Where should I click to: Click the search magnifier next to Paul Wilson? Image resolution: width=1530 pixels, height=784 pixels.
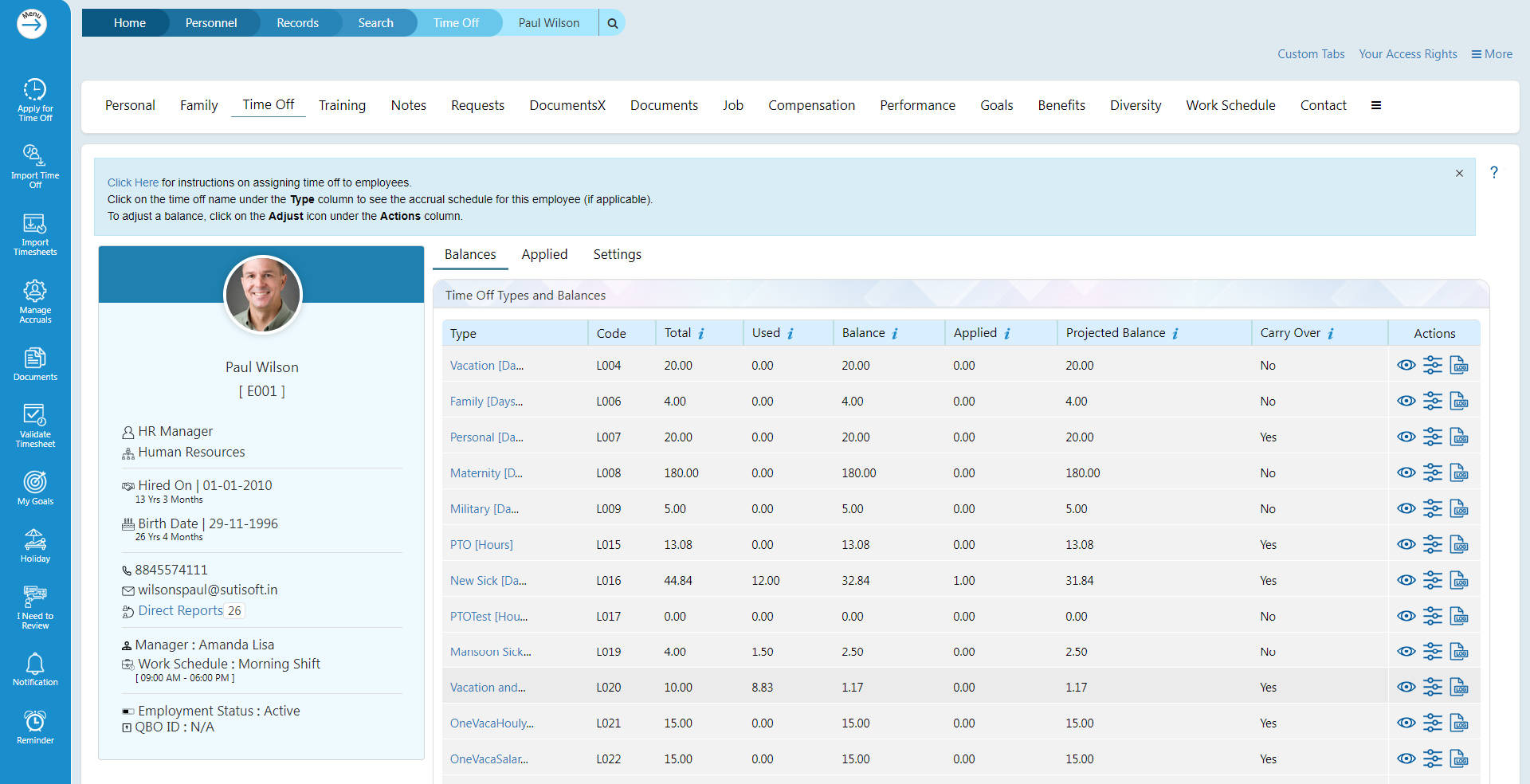tap(612, 23)
